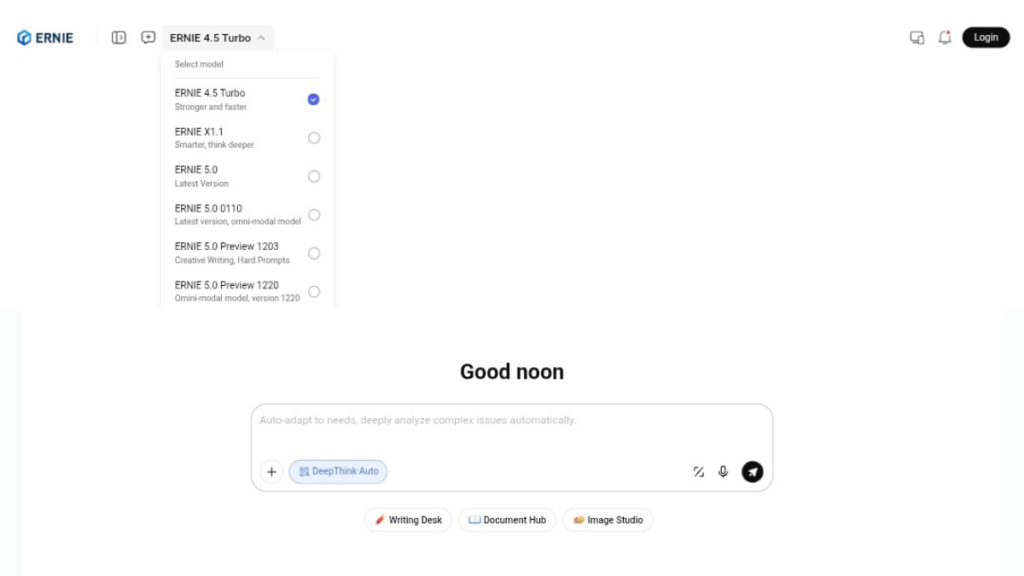
Task: Start a new chat with the plus-bubble icon
Action: pyautogui.click(x=148, y=38)
